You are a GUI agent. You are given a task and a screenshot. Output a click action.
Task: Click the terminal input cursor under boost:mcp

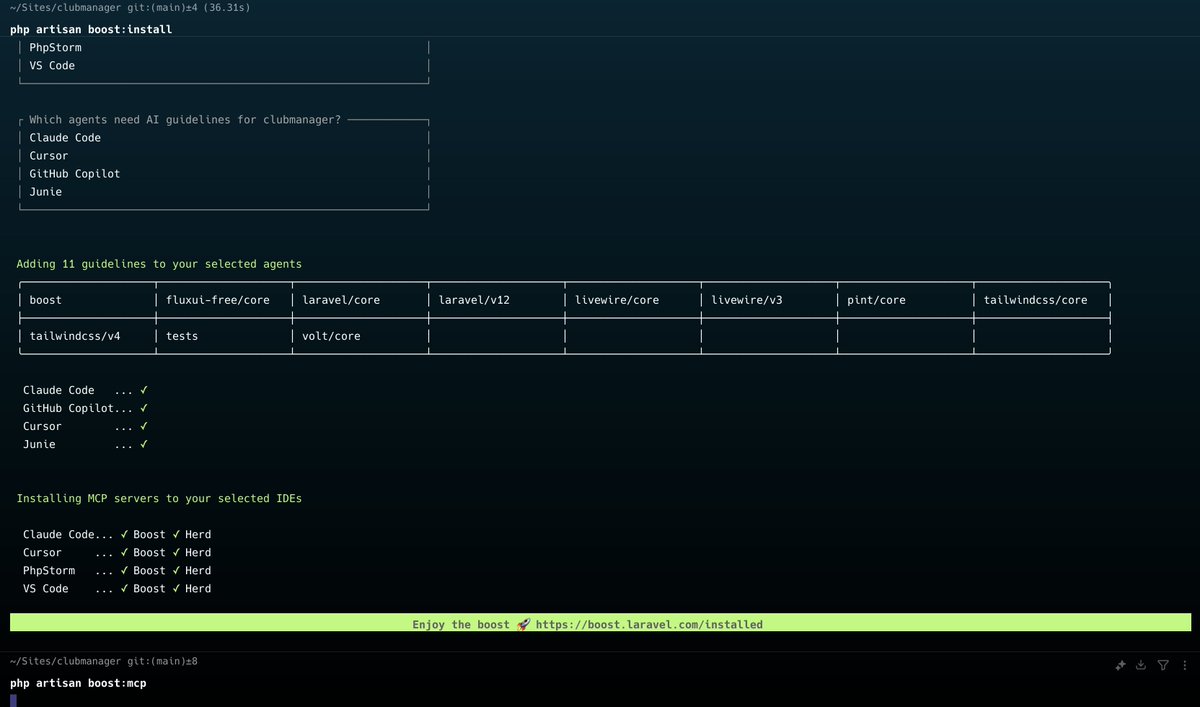tap(13, 700)
